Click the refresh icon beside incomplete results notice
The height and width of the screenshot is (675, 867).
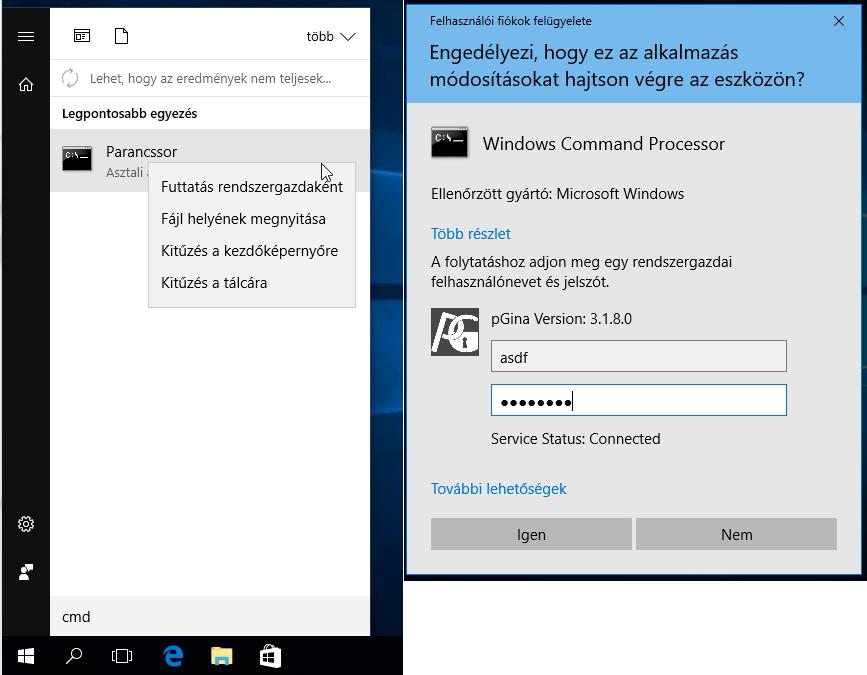click(x=70, y=78)
